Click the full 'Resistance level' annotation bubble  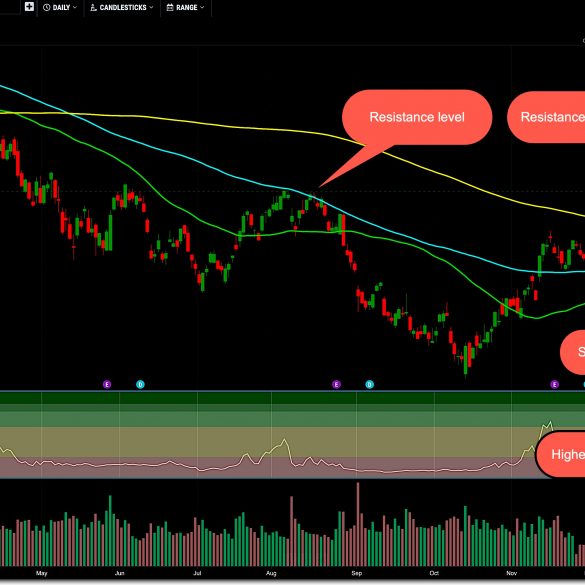417,117
